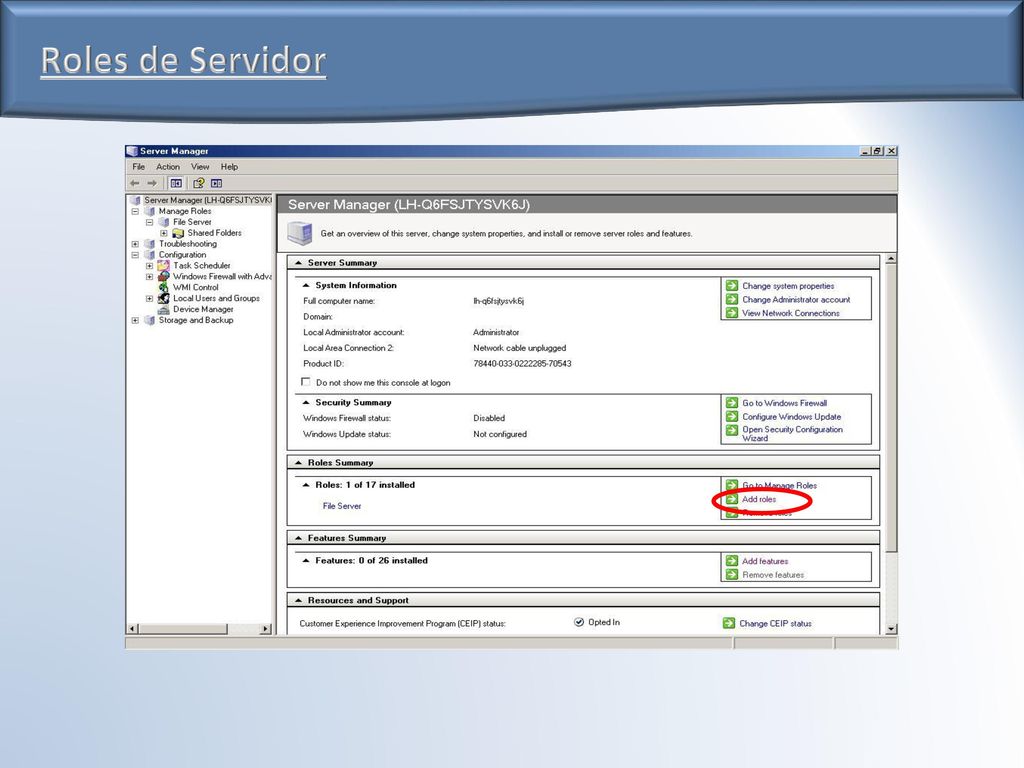Open the Action menu
Viewport: 1024px width, 768px height.
coord(168,167)
